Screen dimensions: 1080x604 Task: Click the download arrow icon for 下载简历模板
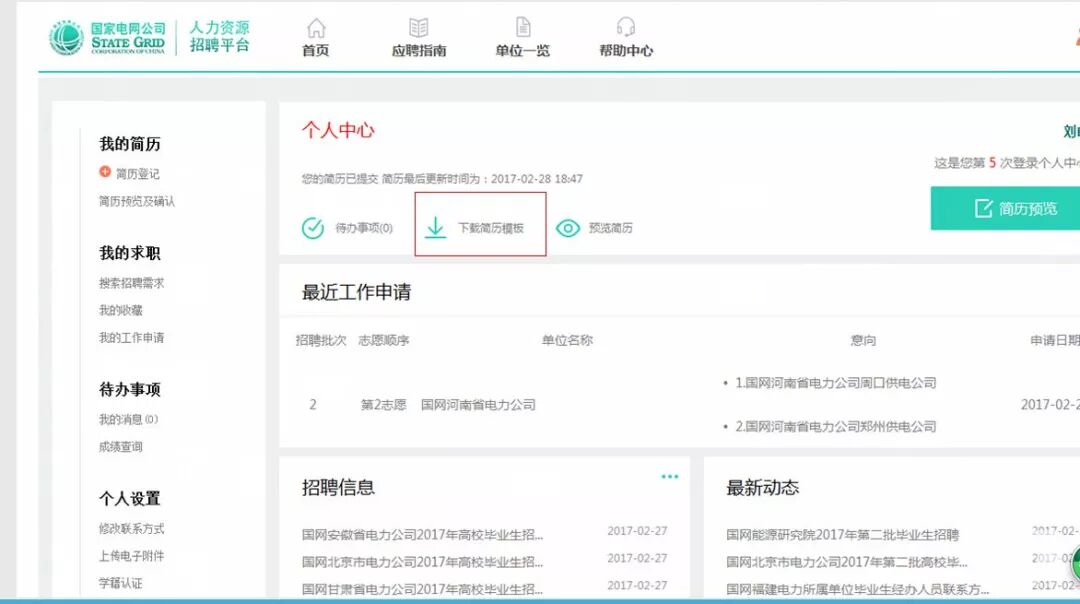pyautogui.click(x=435, y=227)
